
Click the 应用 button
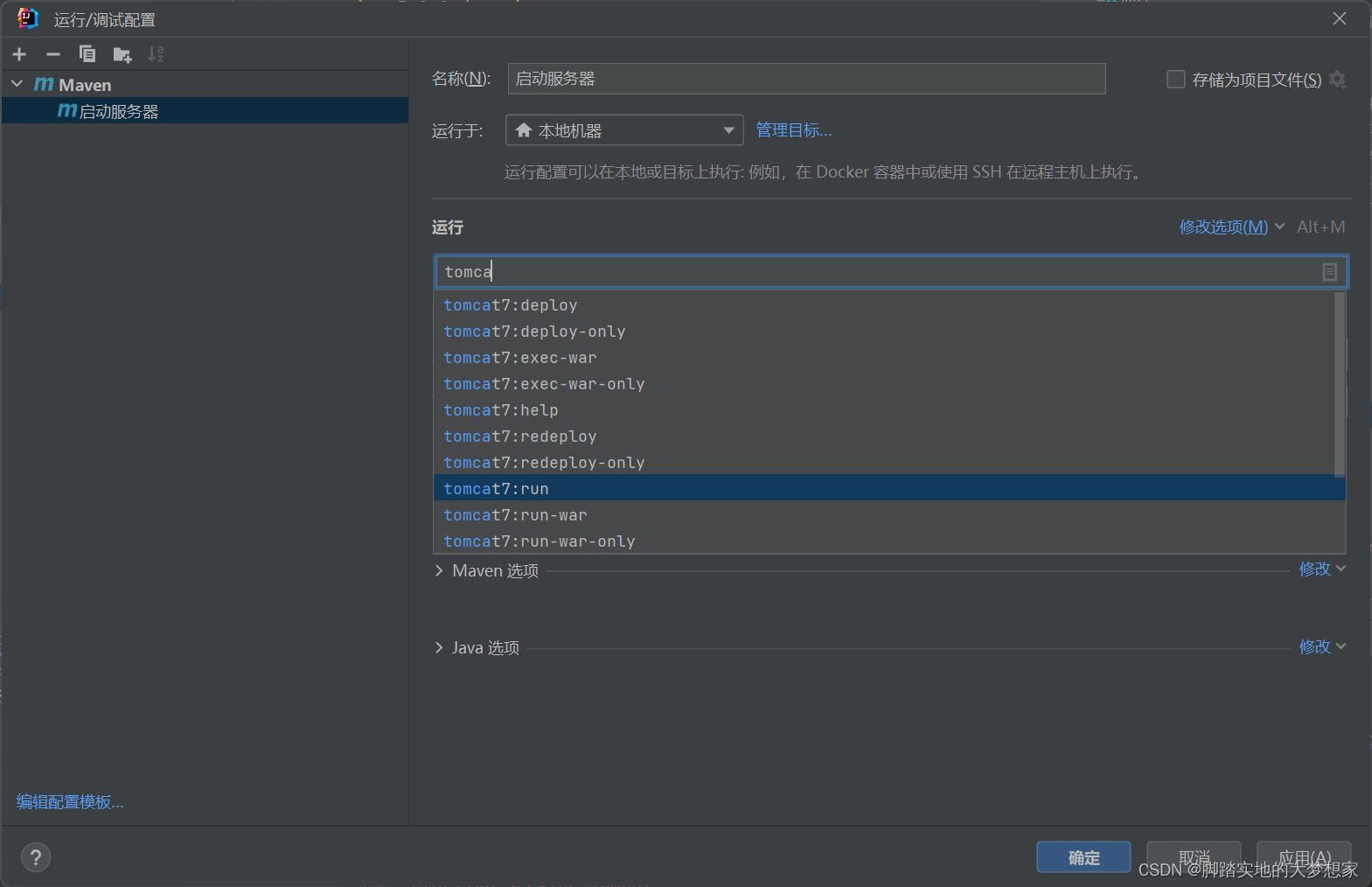point(1304,857)
